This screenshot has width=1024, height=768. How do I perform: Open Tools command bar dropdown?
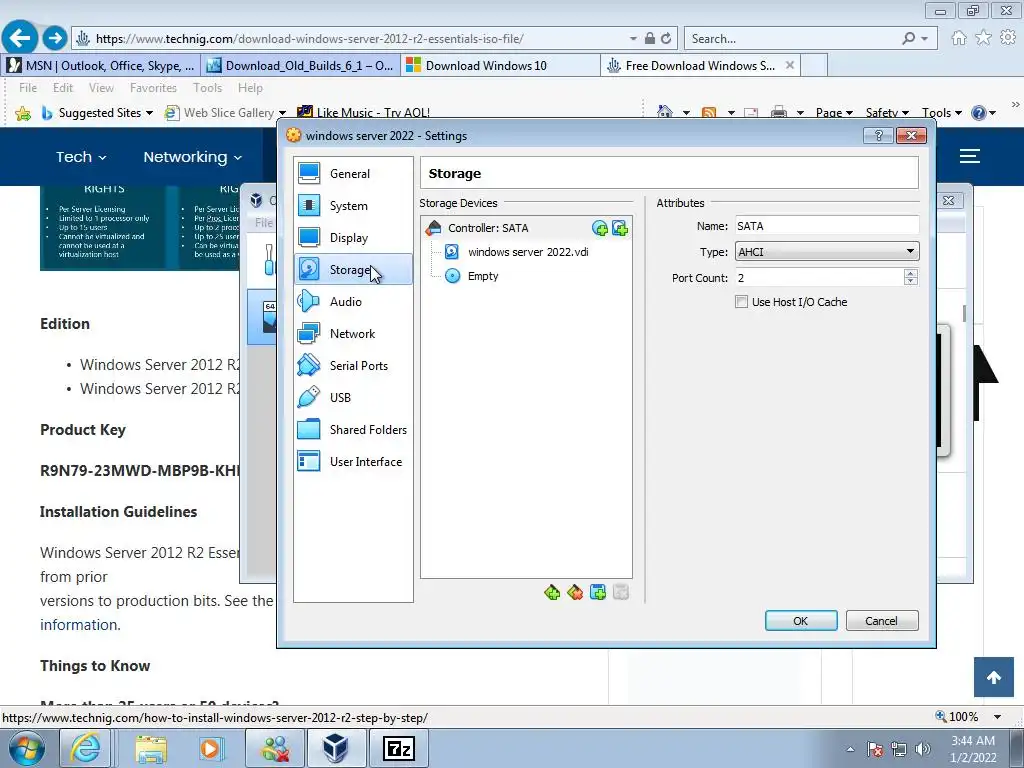(941, 113)
